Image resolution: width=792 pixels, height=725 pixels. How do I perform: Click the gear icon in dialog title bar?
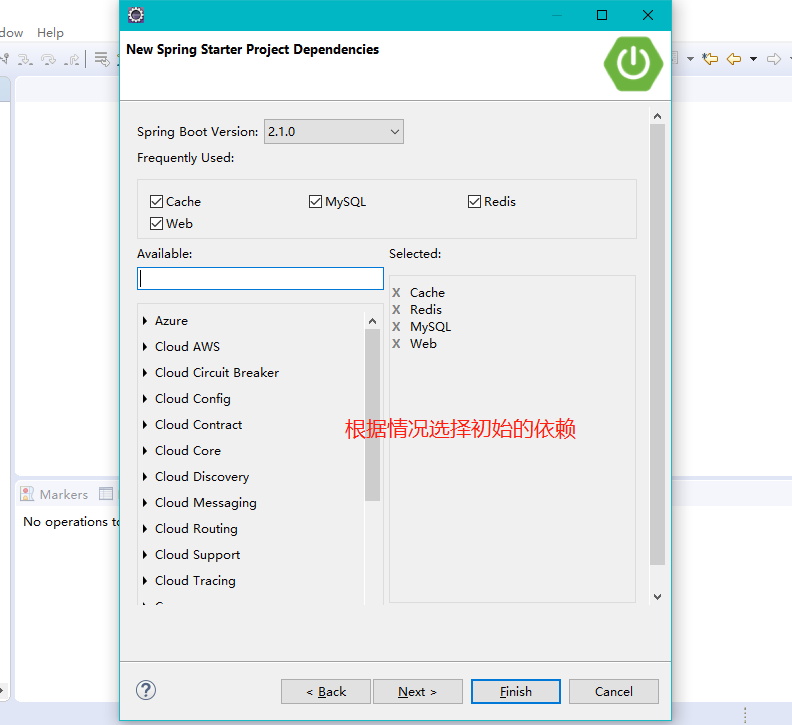[x=136, y=15]
